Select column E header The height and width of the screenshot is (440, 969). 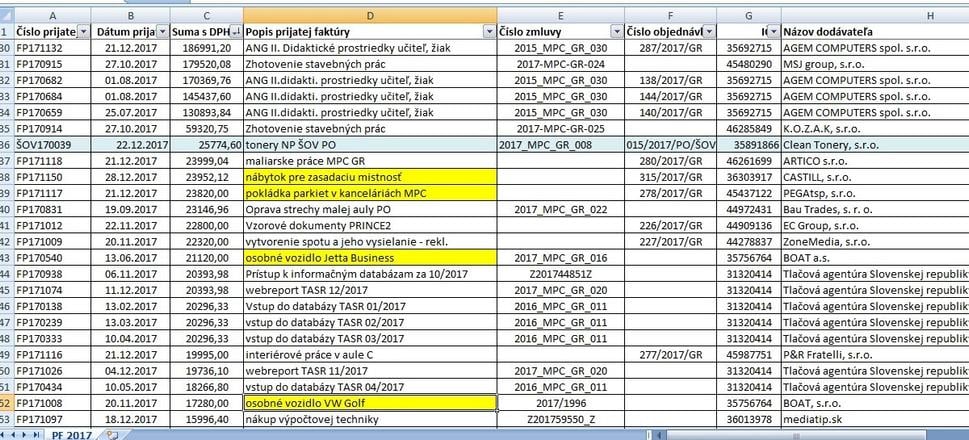coord(560,15)
